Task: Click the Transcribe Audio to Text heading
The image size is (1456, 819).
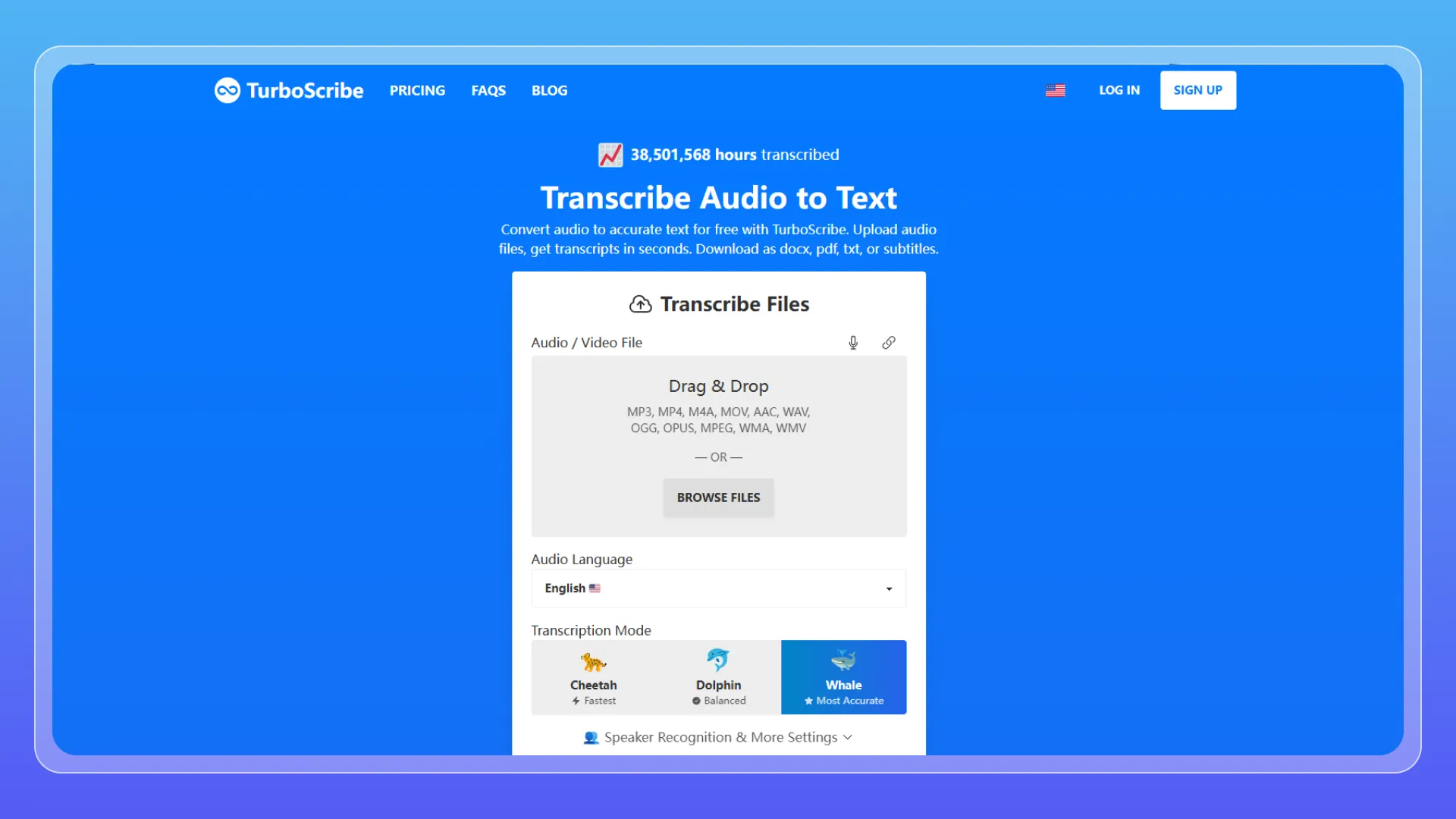Action: pos(718,198)
